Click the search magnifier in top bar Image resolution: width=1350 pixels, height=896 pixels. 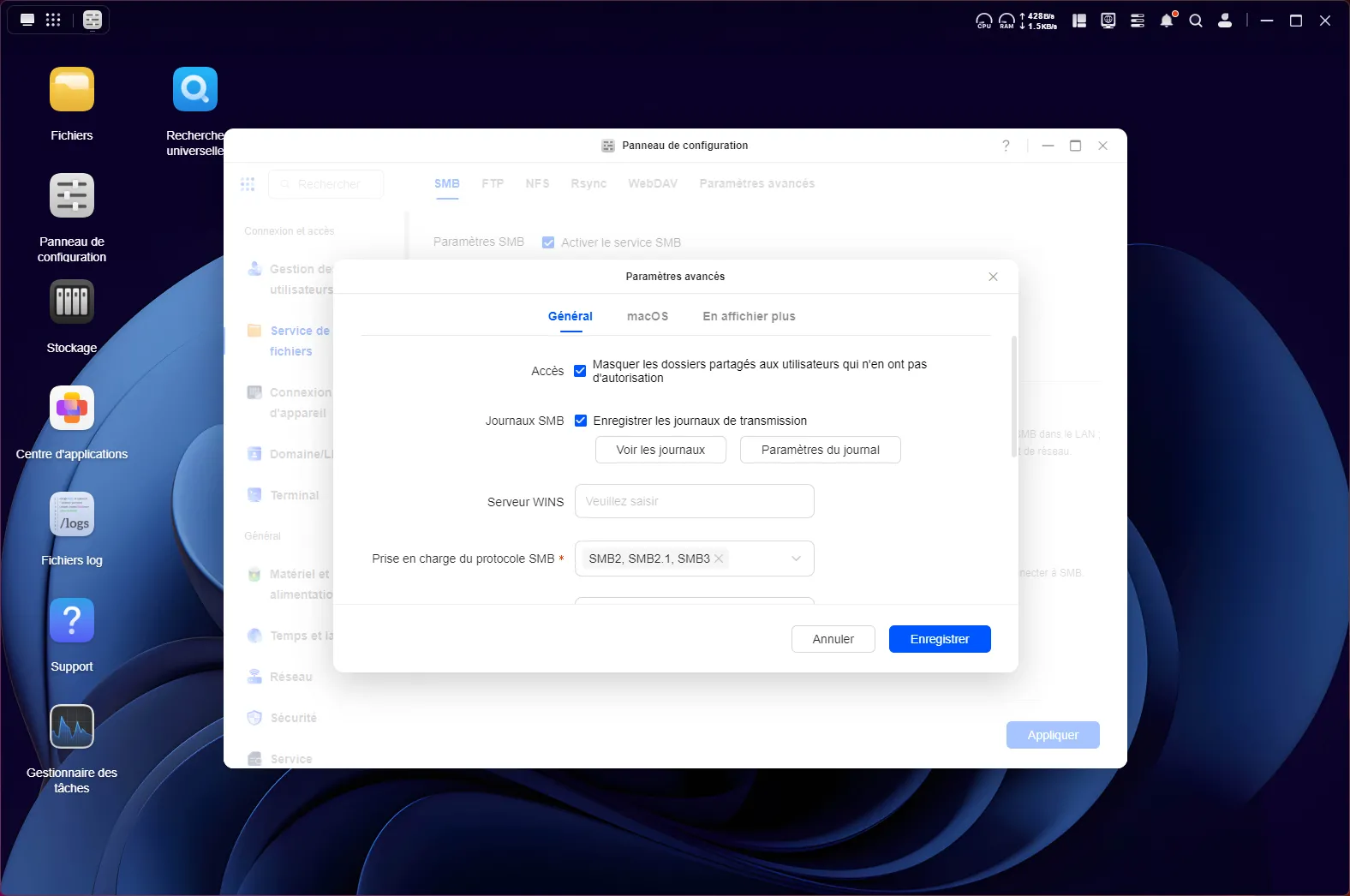click(x=1196, y=21)
